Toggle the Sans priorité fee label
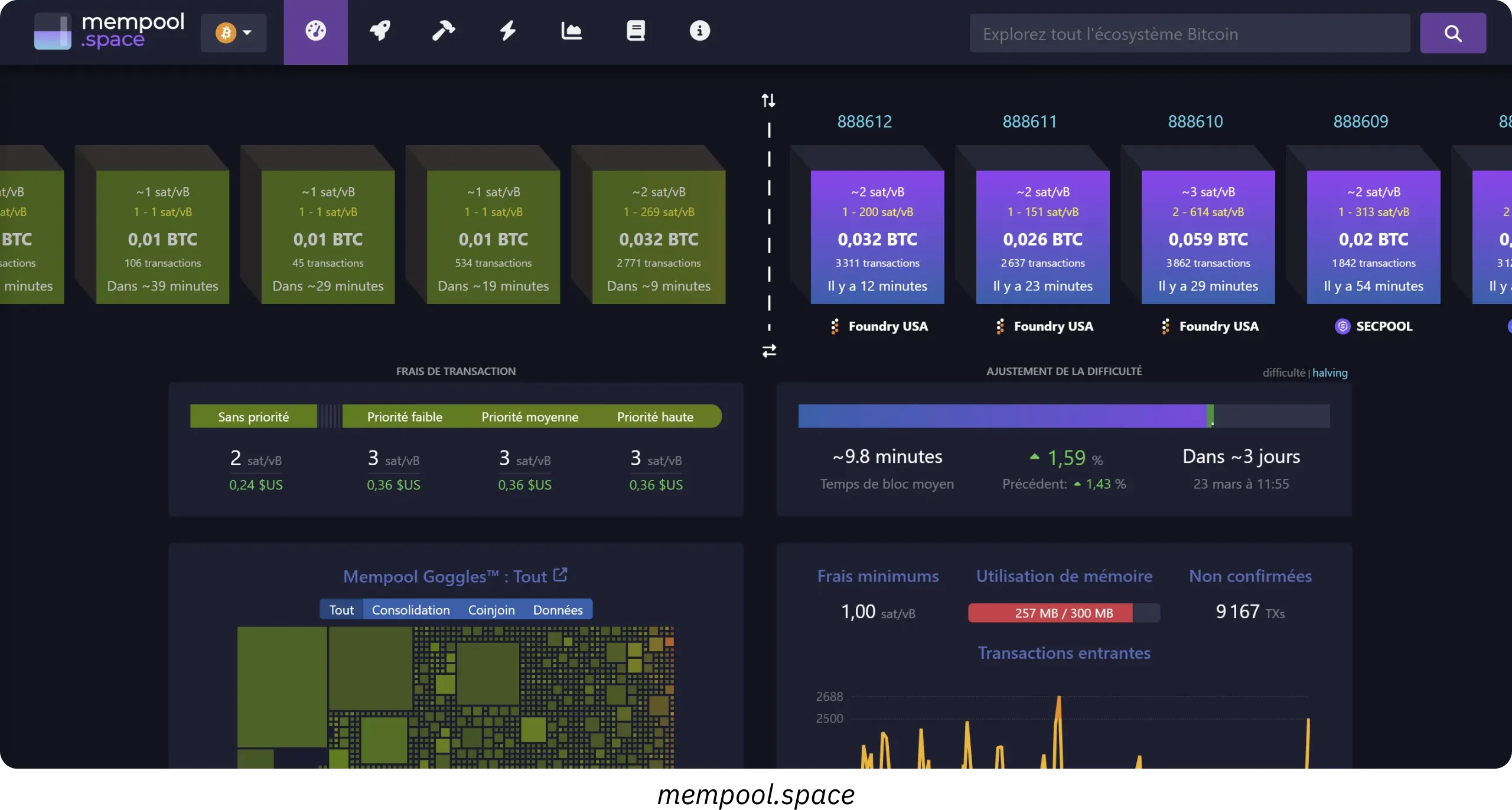Image resolution: width=1512 pixels, height=810 pixels. [x=253, y=417]
